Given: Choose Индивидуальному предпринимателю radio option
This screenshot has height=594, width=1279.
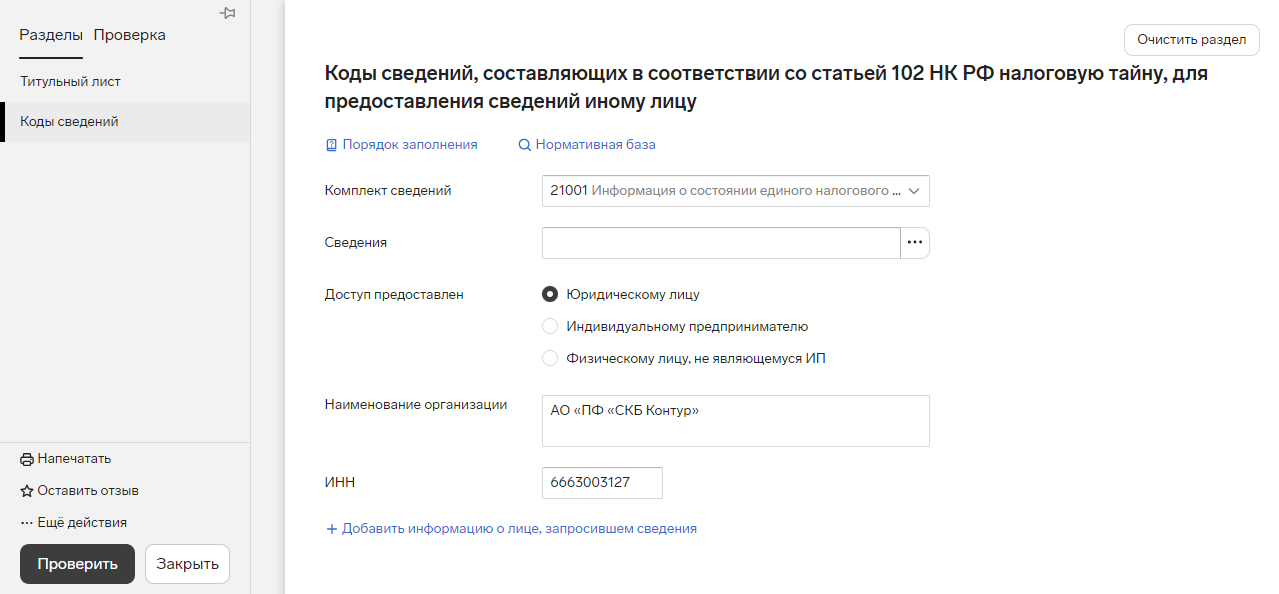Looking at the screenshot, I should click(549, 326).
